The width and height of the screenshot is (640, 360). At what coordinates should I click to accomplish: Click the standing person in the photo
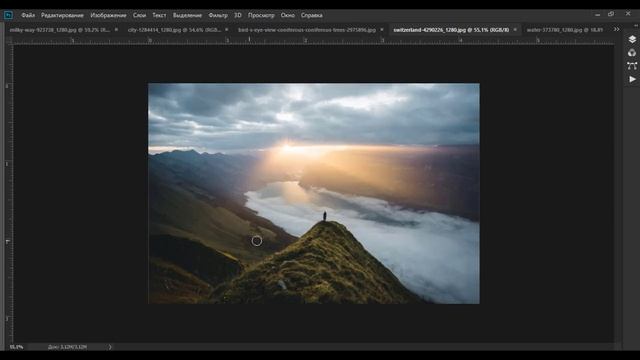(324, 216)
